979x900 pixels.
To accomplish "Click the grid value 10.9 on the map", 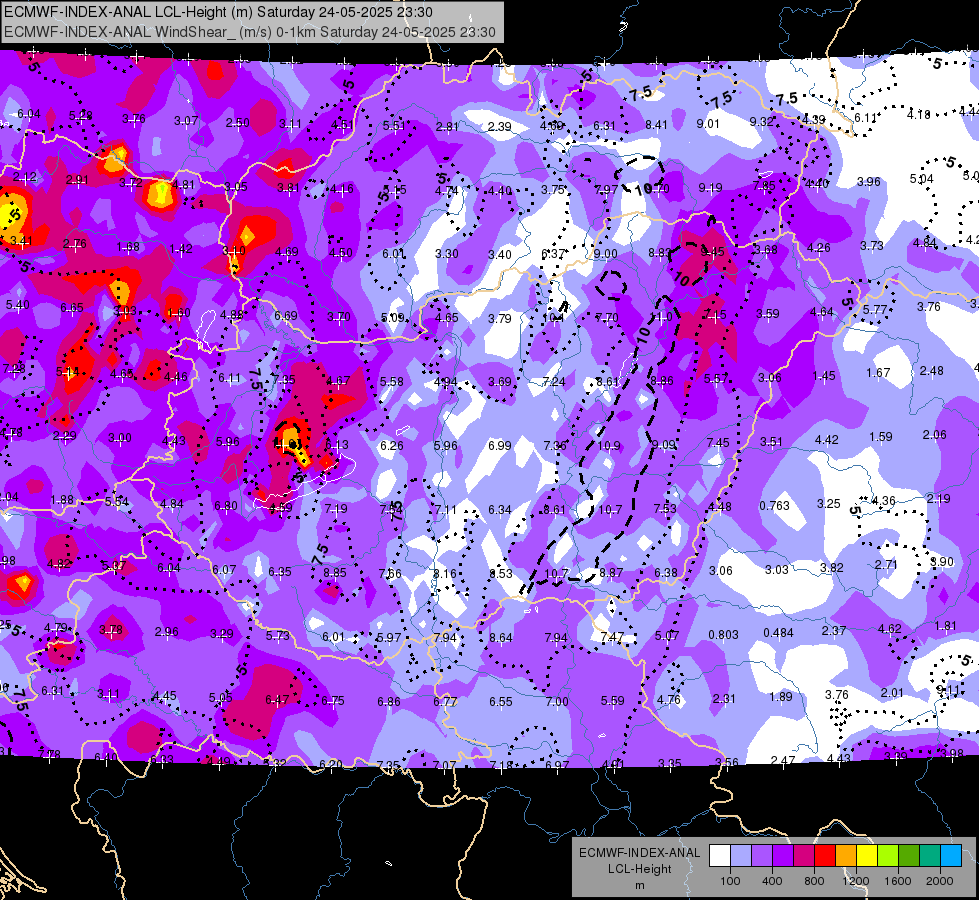I will [609, 445].
